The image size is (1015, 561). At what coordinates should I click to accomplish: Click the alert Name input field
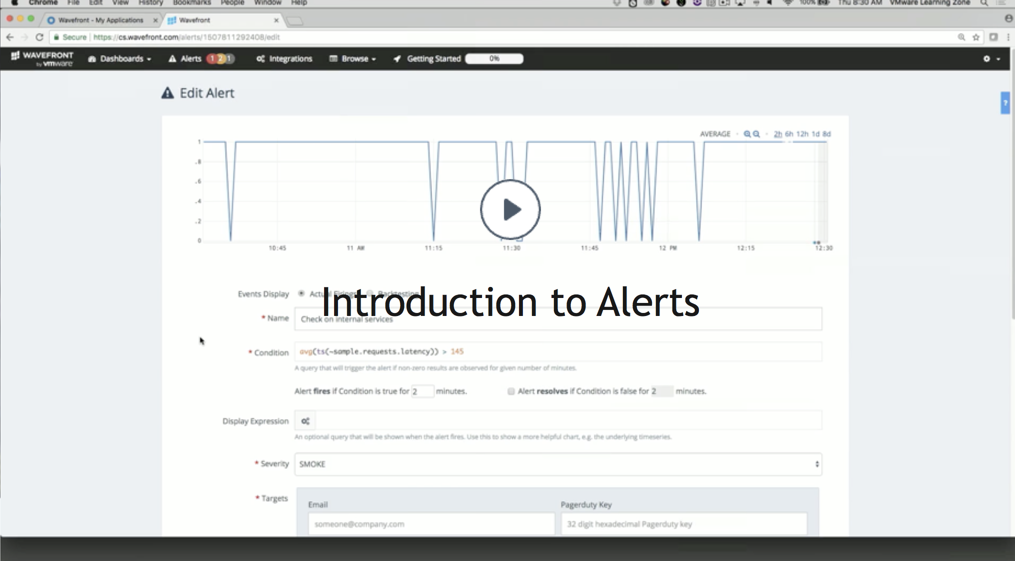coord(558,318)
